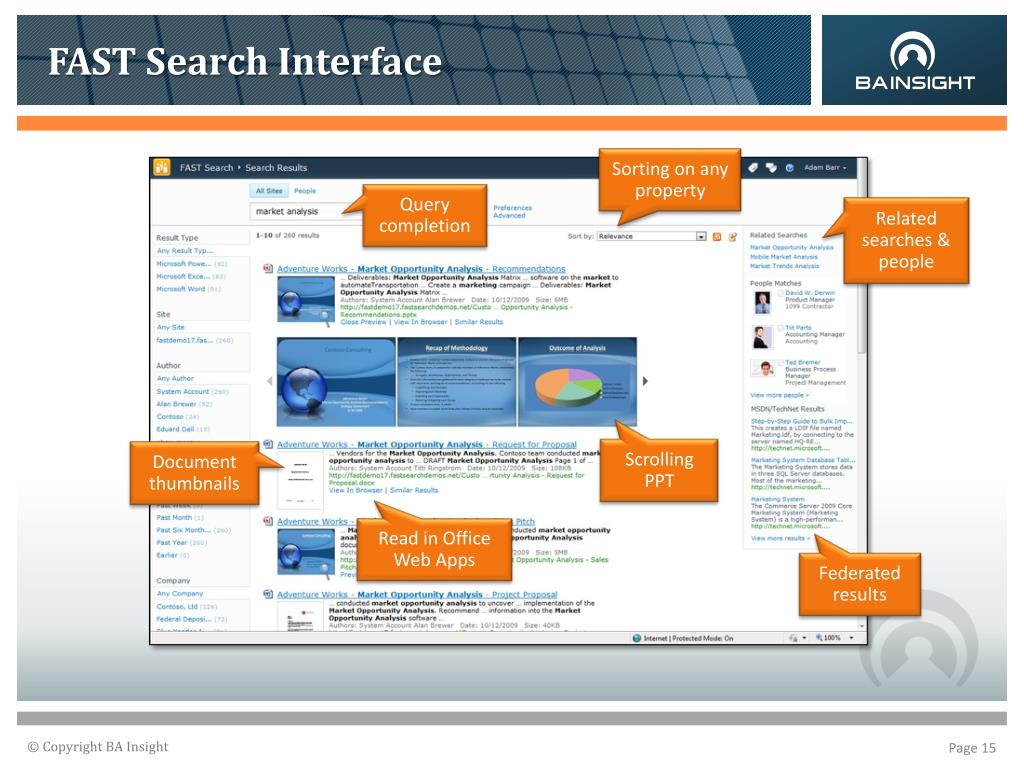Filter by Past Year date
The height and width of the screenshot is (768, 1024).
182,543
